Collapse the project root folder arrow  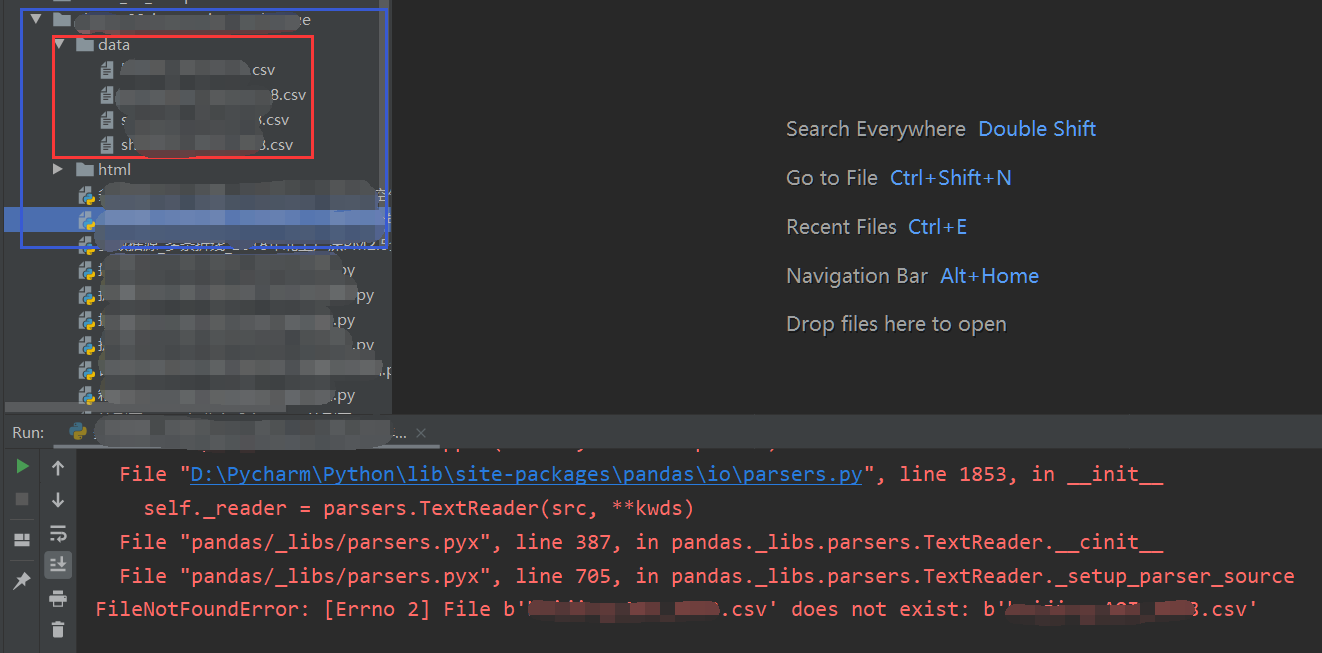(x=36, y=19)
